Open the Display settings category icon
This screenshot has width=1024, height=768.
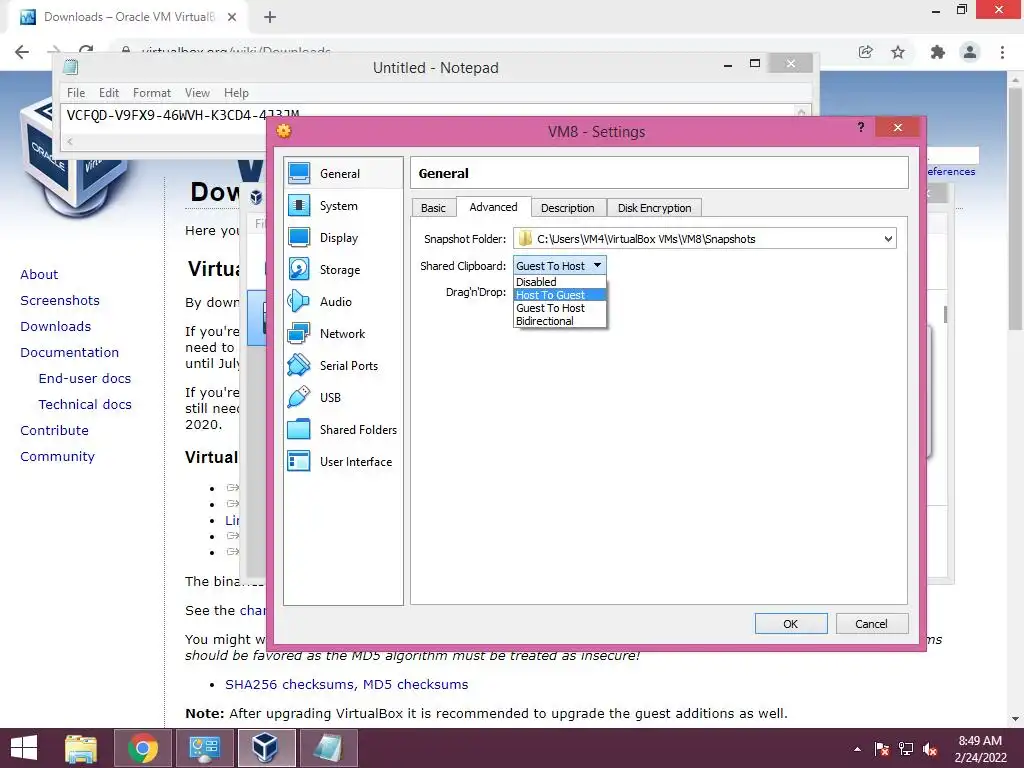click(299, 238)
